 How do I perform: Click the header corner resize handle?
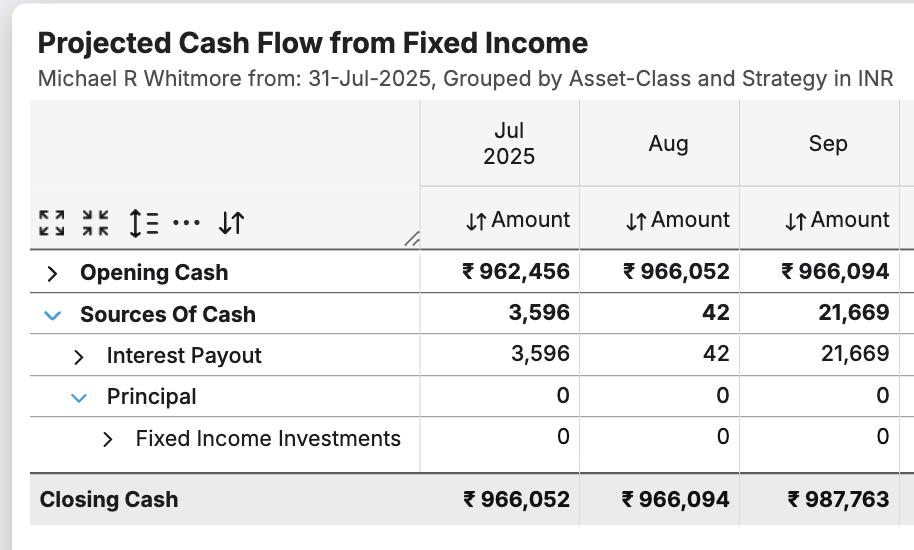coord(411,239)
